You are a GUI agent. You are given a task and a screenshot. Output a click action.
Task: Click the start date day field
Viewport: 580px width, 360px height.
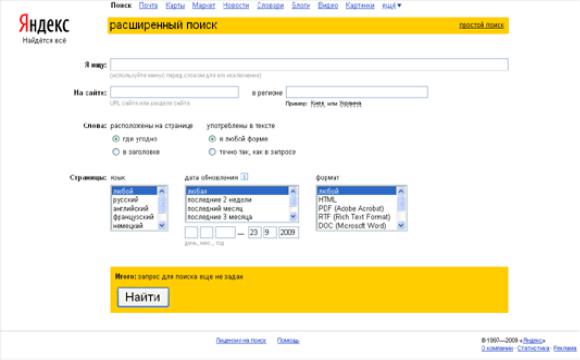191,232
